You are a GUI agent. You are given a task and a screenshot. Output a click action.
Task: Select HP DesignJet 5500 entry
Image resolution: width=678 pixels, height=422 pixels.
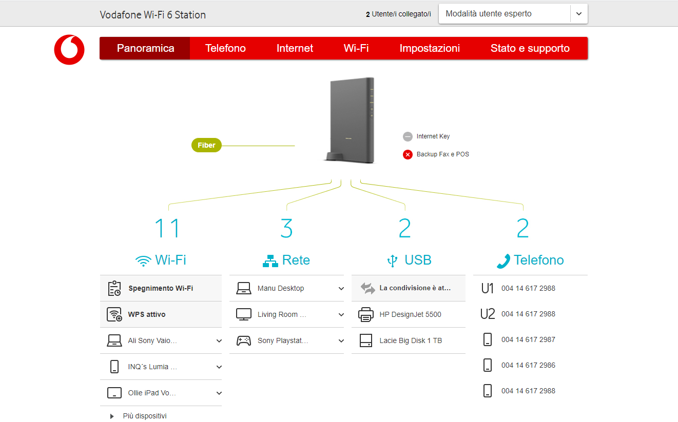click(409, 314)
